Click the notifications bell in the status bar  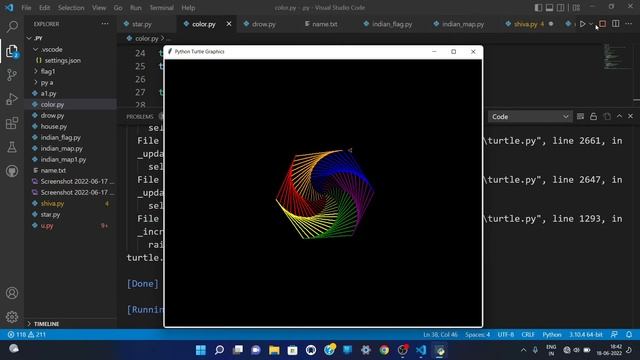tap(629, 334)
